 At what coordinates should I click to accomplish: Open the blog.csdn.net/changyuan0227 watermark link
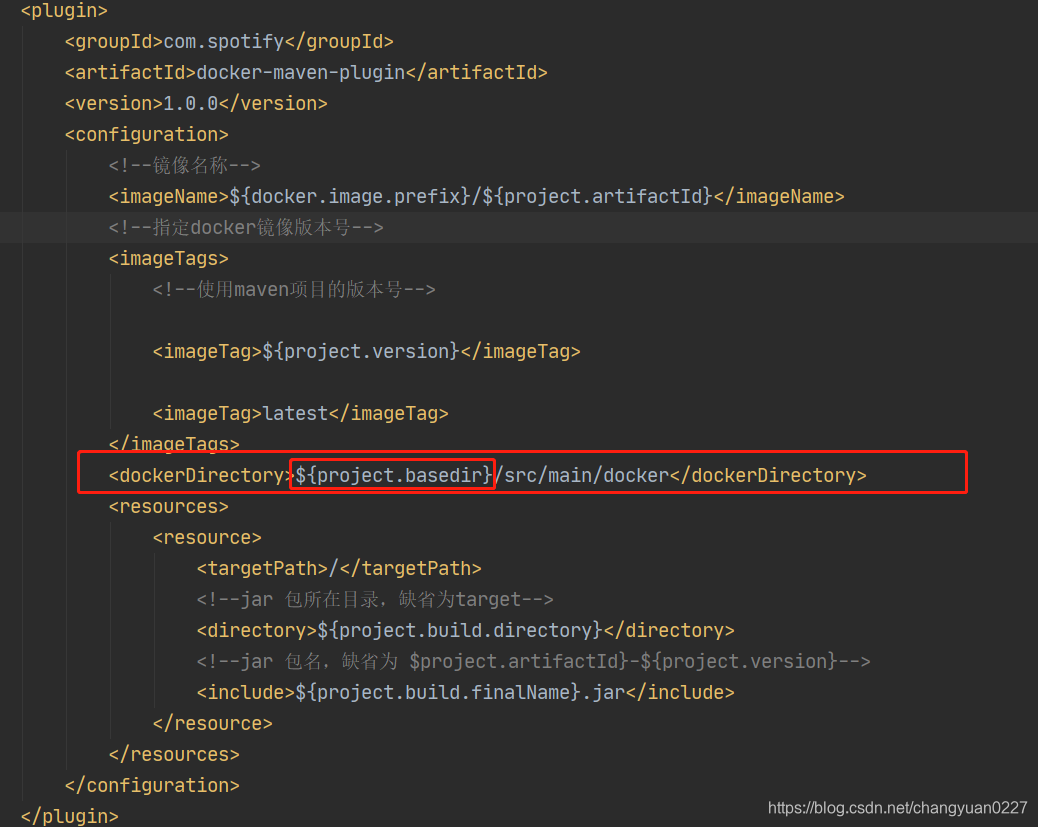(897, 806)
